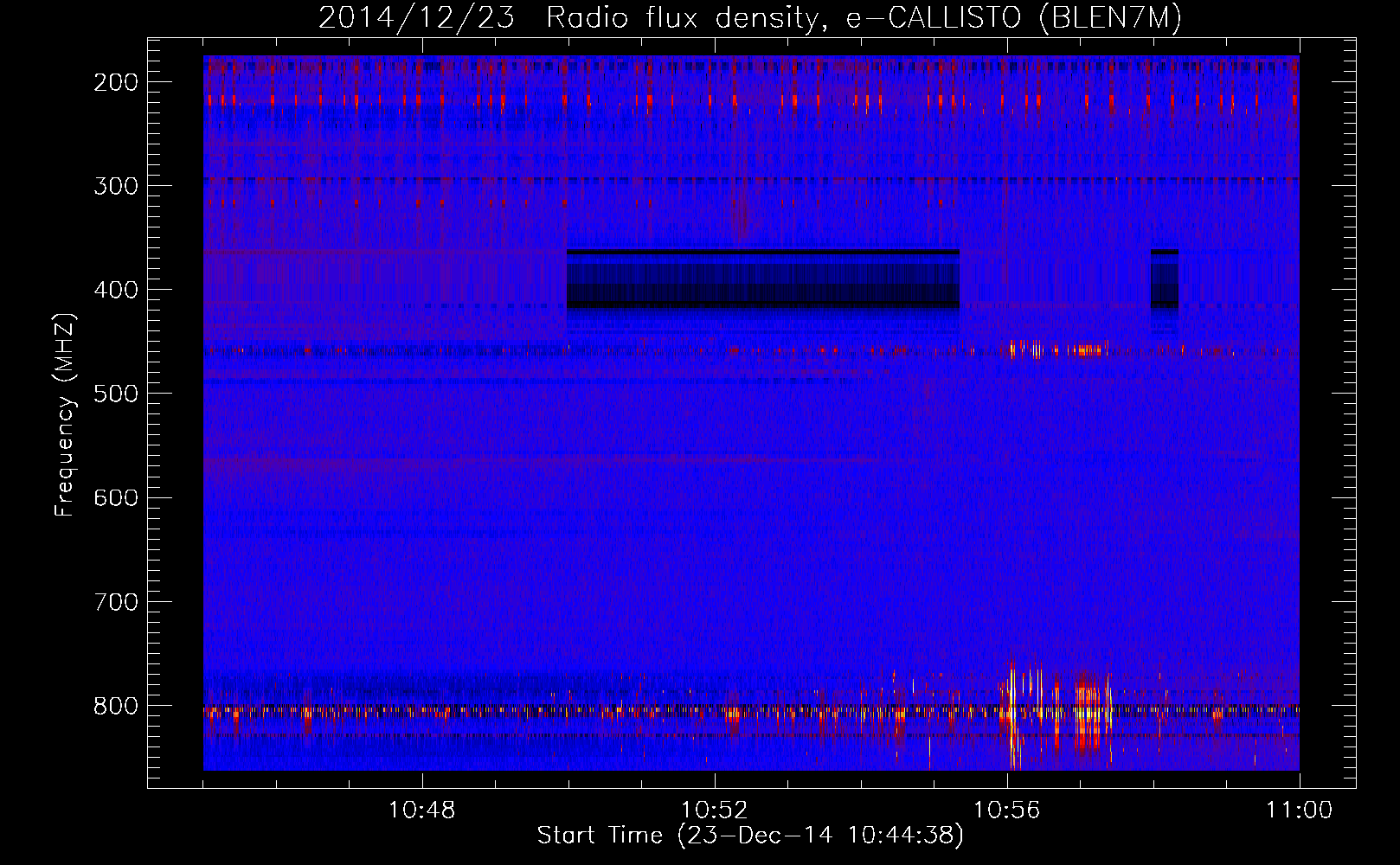Click the 300 frequency tick label

point(115,186)
